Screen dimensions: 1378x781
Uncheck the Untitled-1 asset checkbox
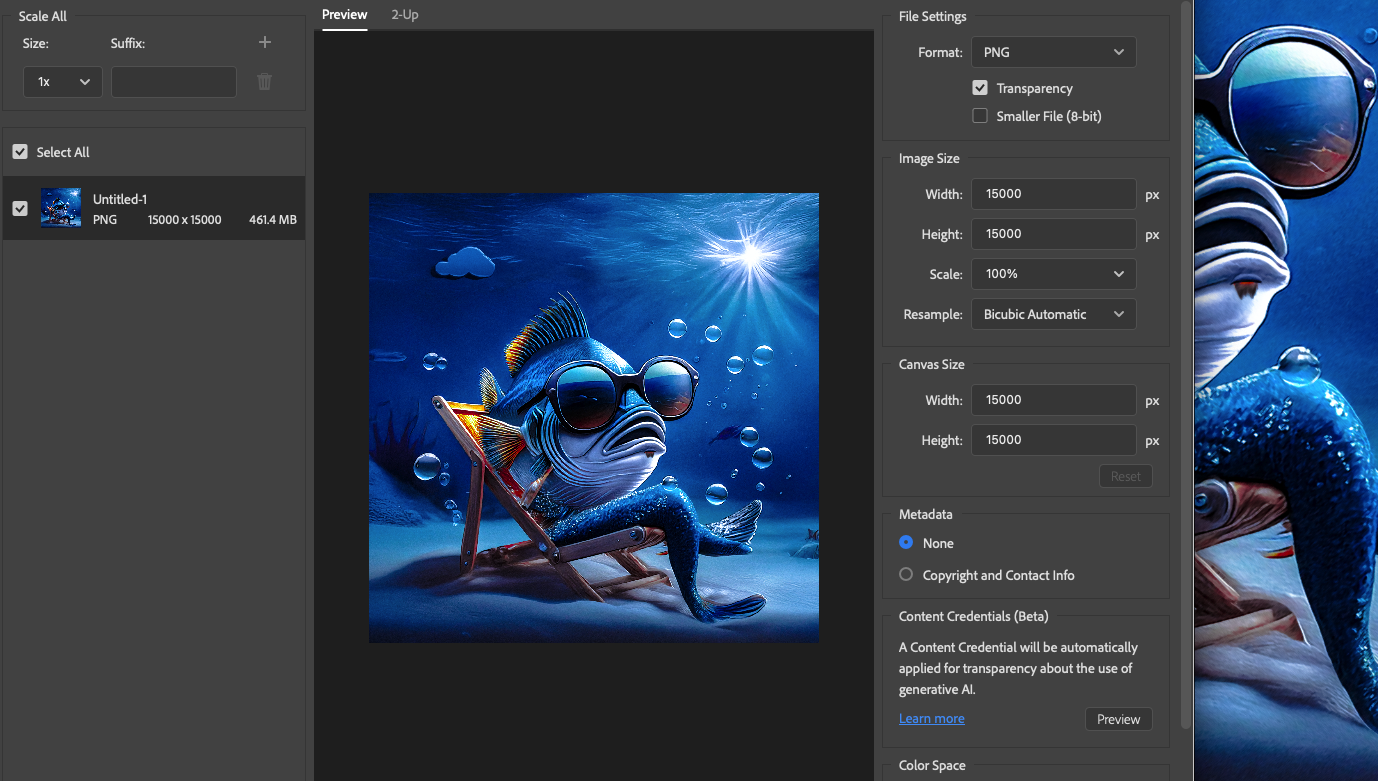[x=20, y=208]
